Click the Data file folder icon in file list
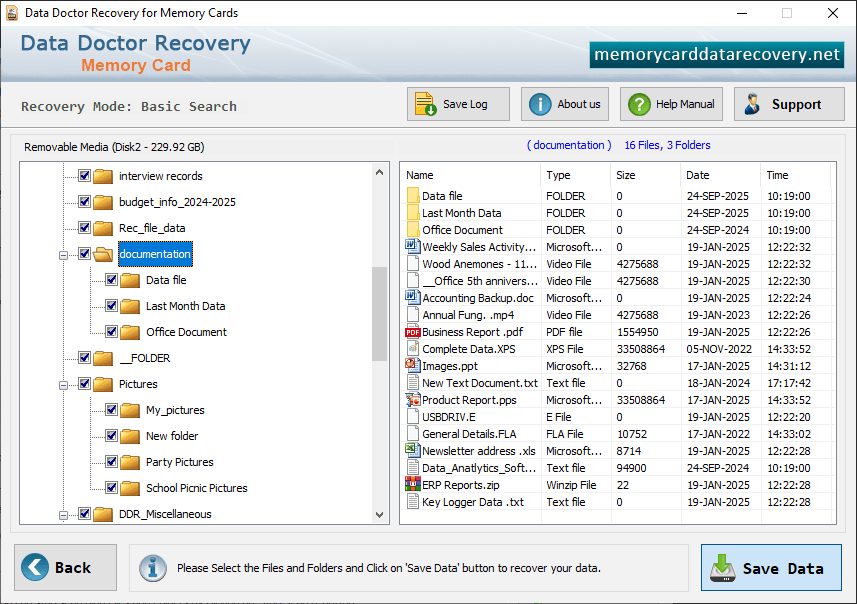 click(413, 195)
